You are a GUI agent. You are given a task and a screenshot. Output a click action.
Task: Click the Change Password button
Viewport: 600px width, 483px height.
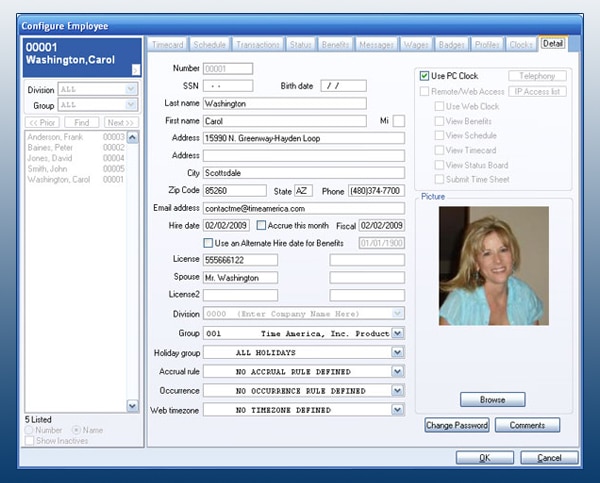click(x=457, y=425)
